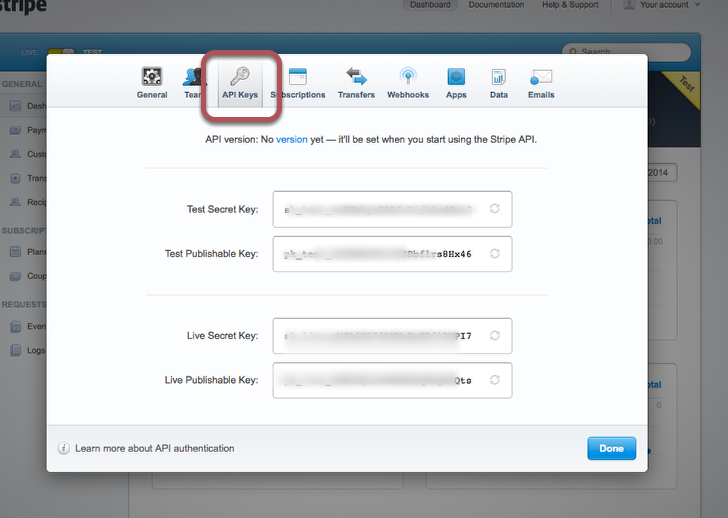This screenshot has width=728, height=518.
Task: Follow the 'version' link
Action: (292, 139)
